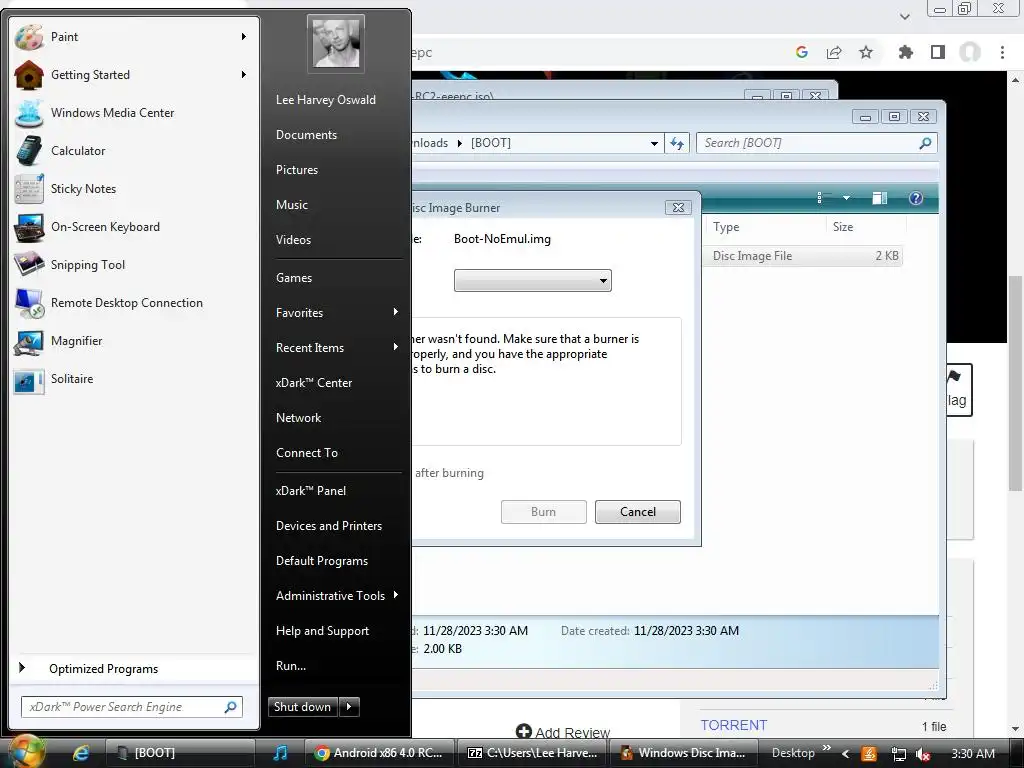Open Chrome extensions puzzle icon
The image size is (1024, 768).
click(x=905, y=52)
